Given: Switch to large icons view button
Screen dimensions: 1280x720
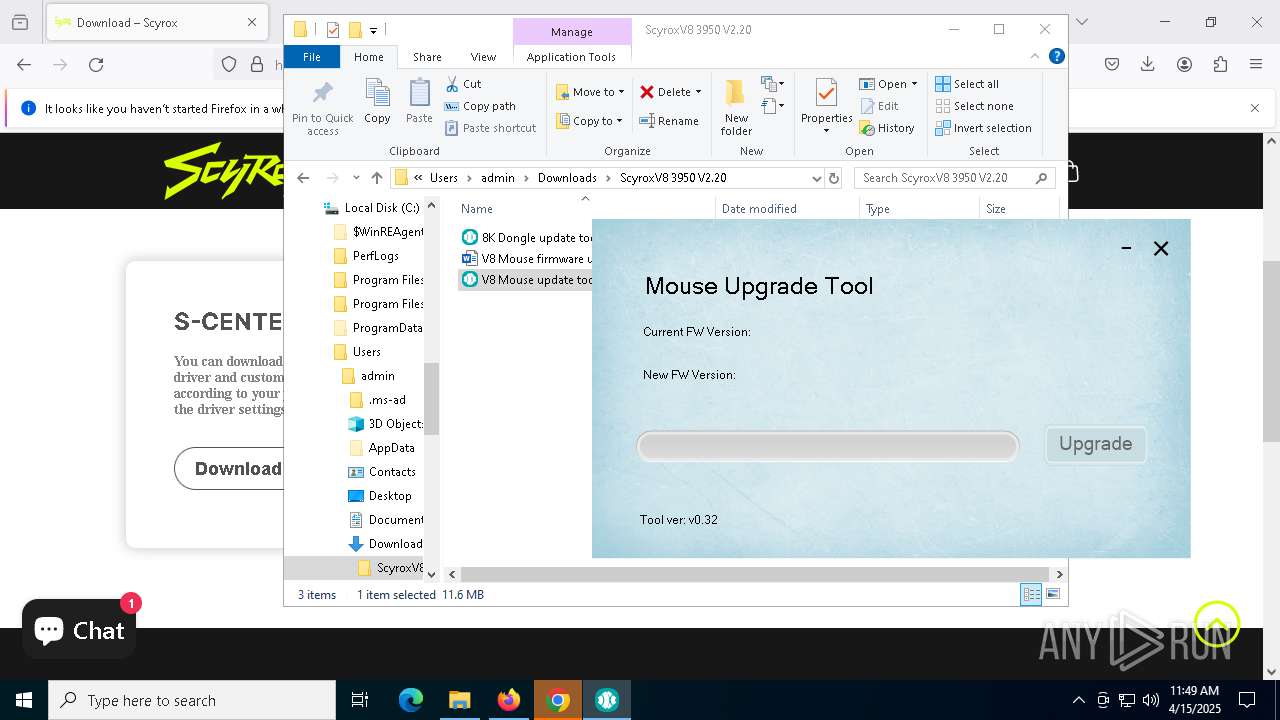Looking at the screenshot, I should [x=1053, y=595].
